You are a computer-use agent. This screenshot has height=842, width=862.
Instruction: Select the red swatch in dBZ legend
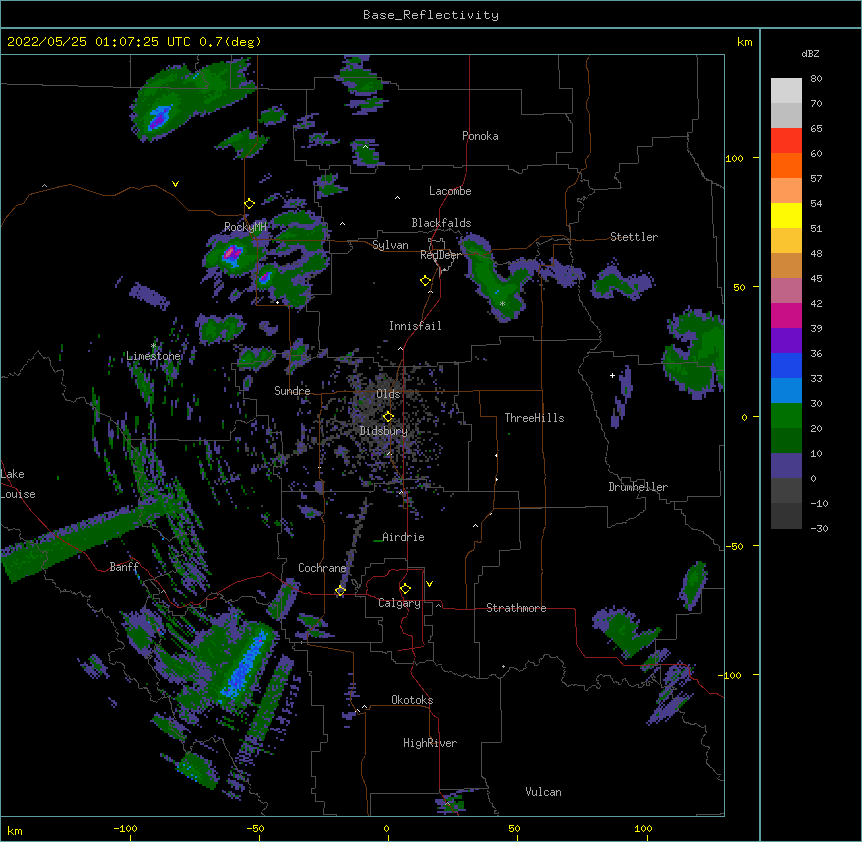click(x=786, y=140)
